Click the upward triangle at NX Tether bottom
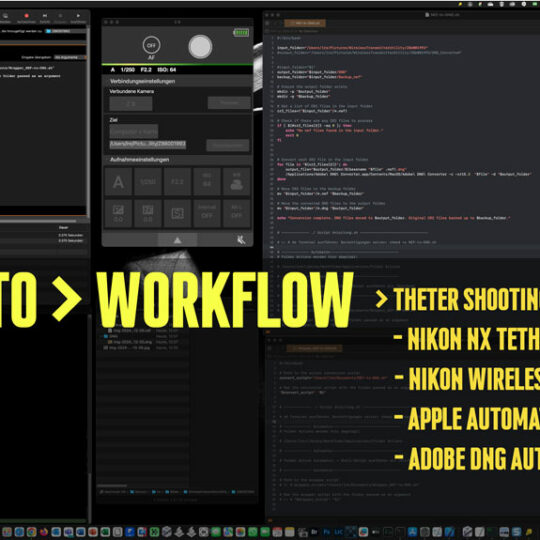The image size is (540, 540). 177,240
